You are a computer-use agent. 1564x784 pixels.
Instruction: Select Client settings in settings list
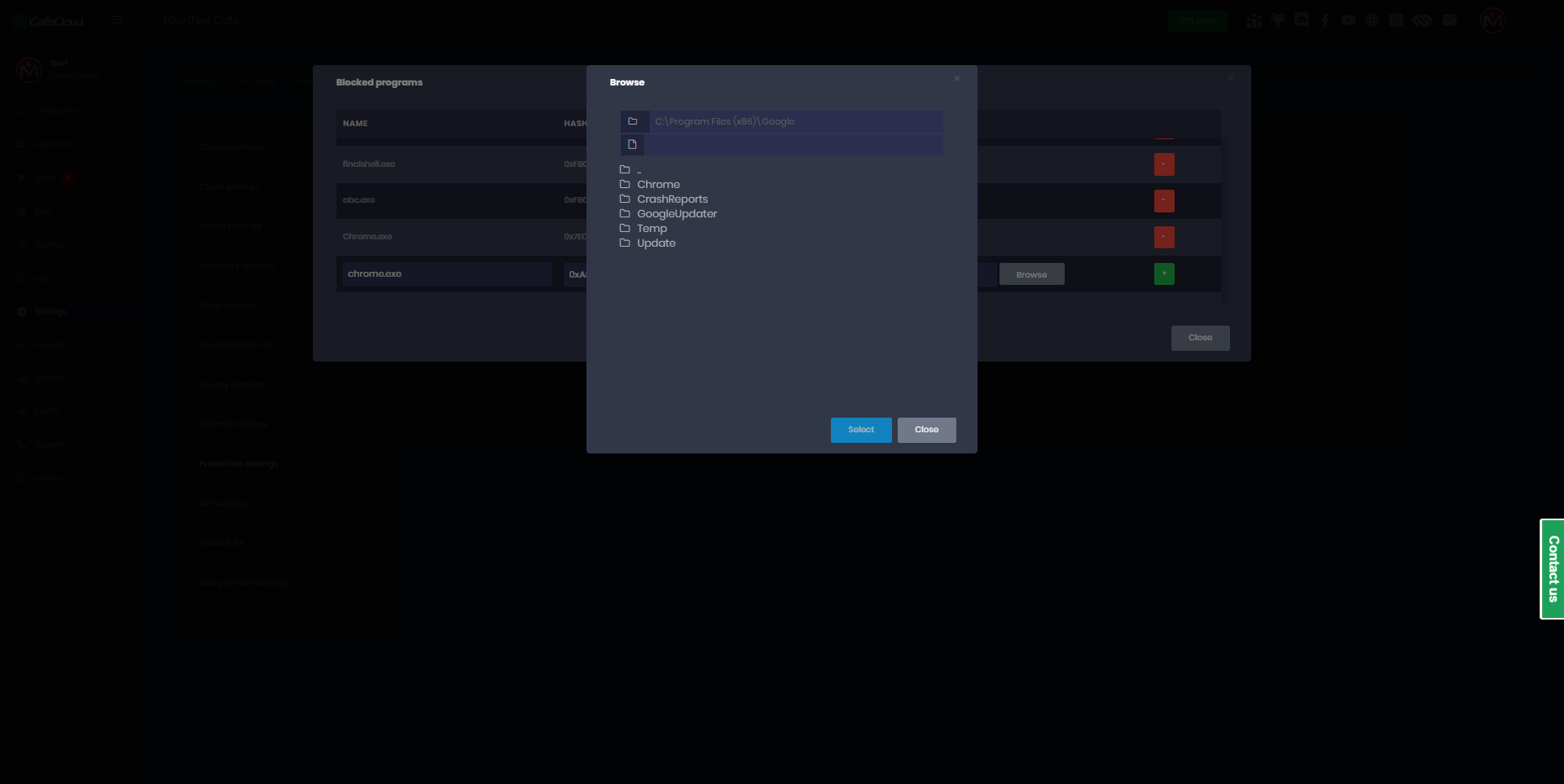coord(230,186)
